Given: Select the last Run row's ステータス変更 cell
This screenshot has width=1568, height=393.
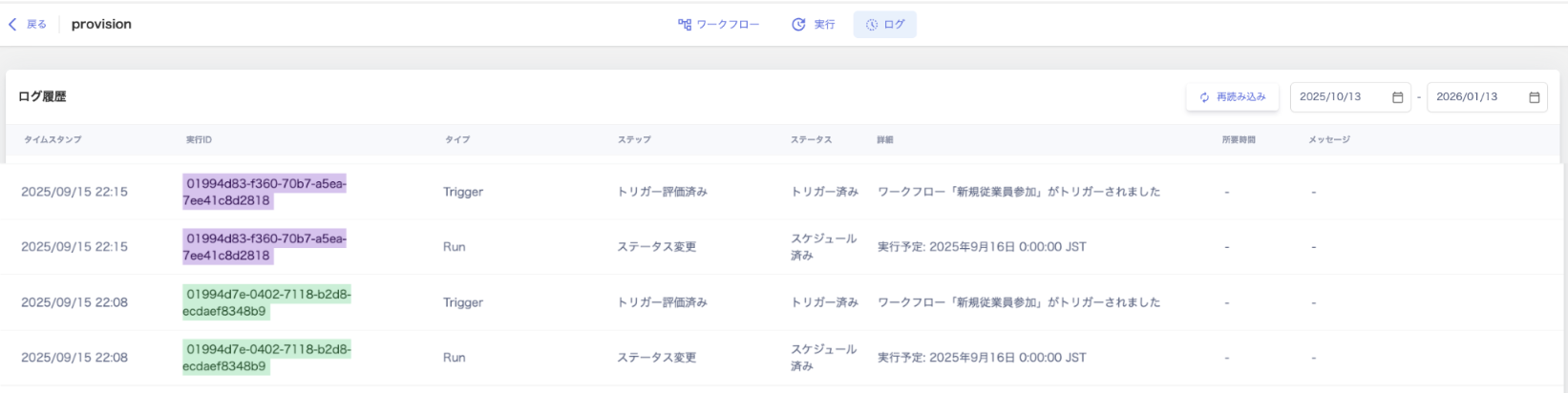Looking at the screenshot, I should click(x=656, y=358).
